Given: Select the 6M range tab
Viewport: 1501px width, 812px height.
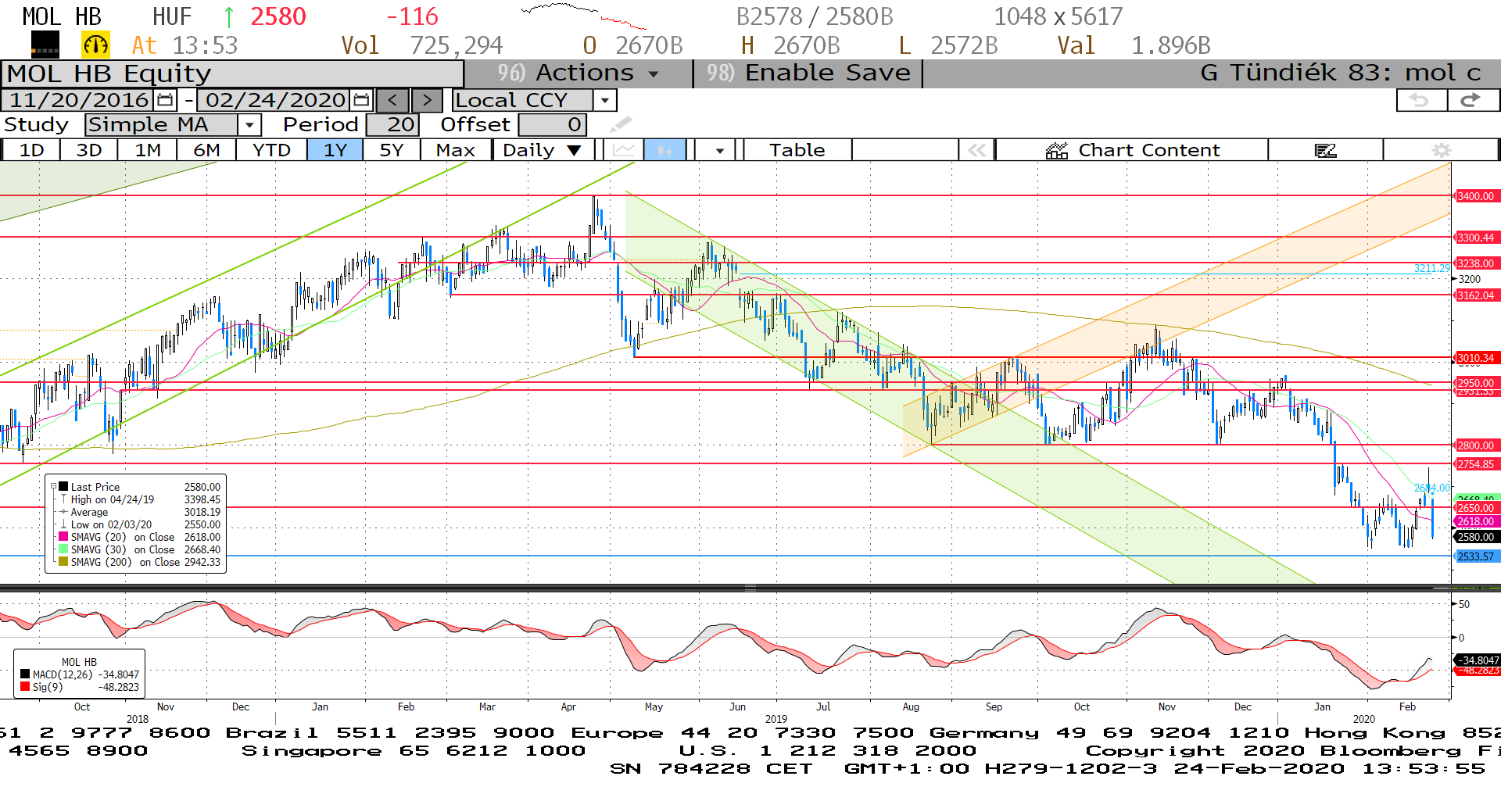Looking at the screenshot, I should 206,150.
